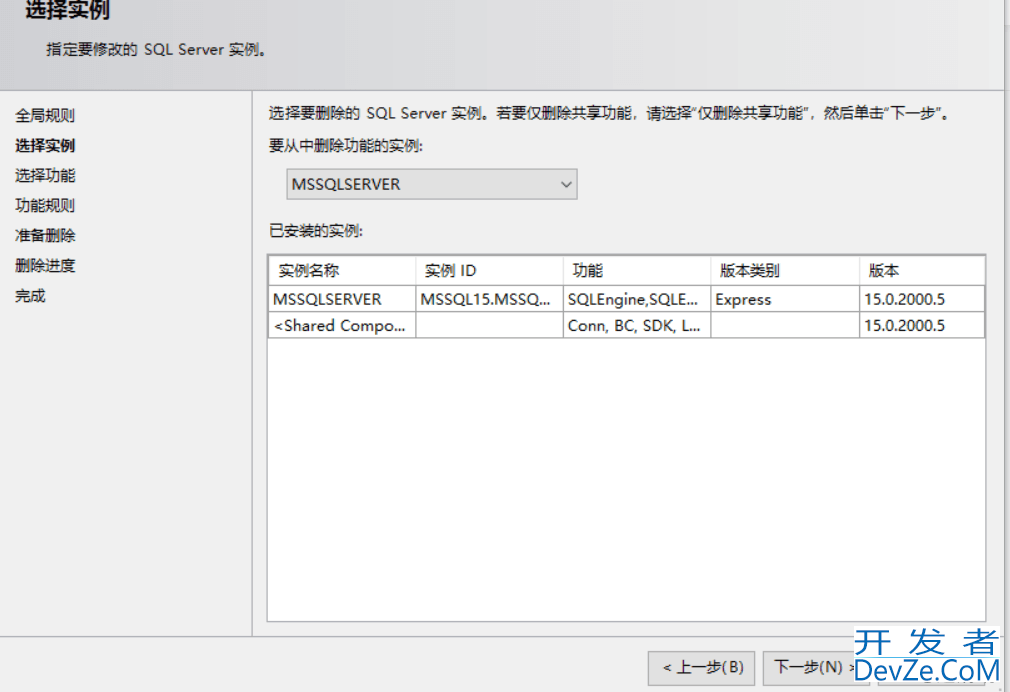Click the 要从中删除功能的实例 label

[x=346, y=146]
